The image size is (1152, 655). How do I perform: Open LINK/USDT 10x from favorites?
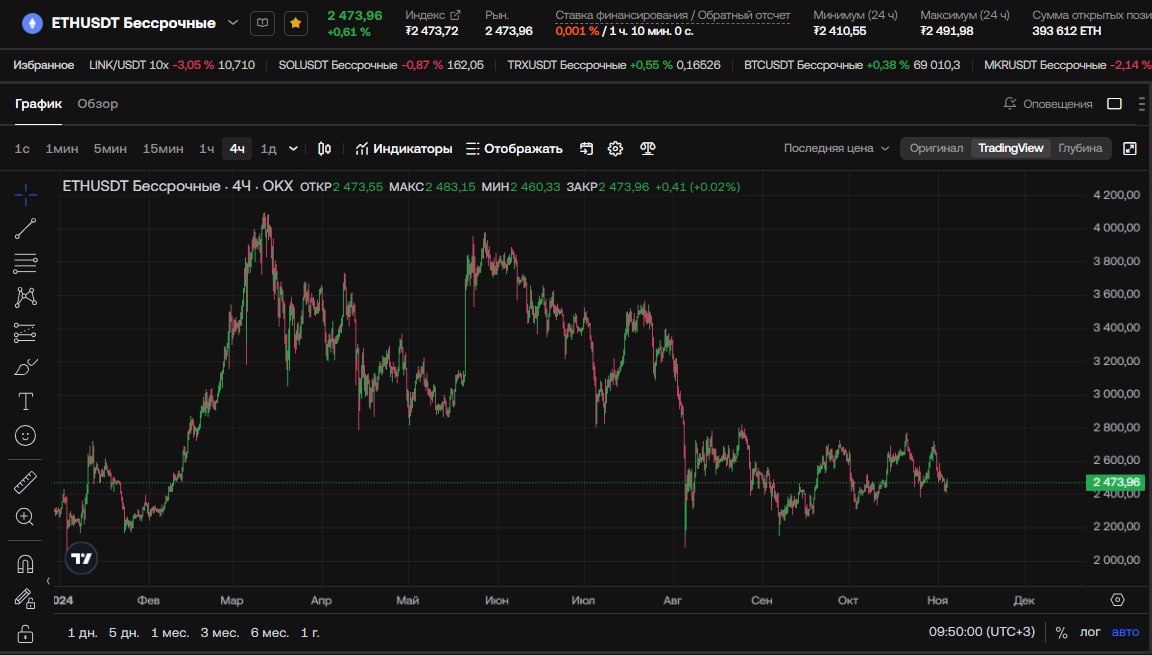[x=172, y=65]
